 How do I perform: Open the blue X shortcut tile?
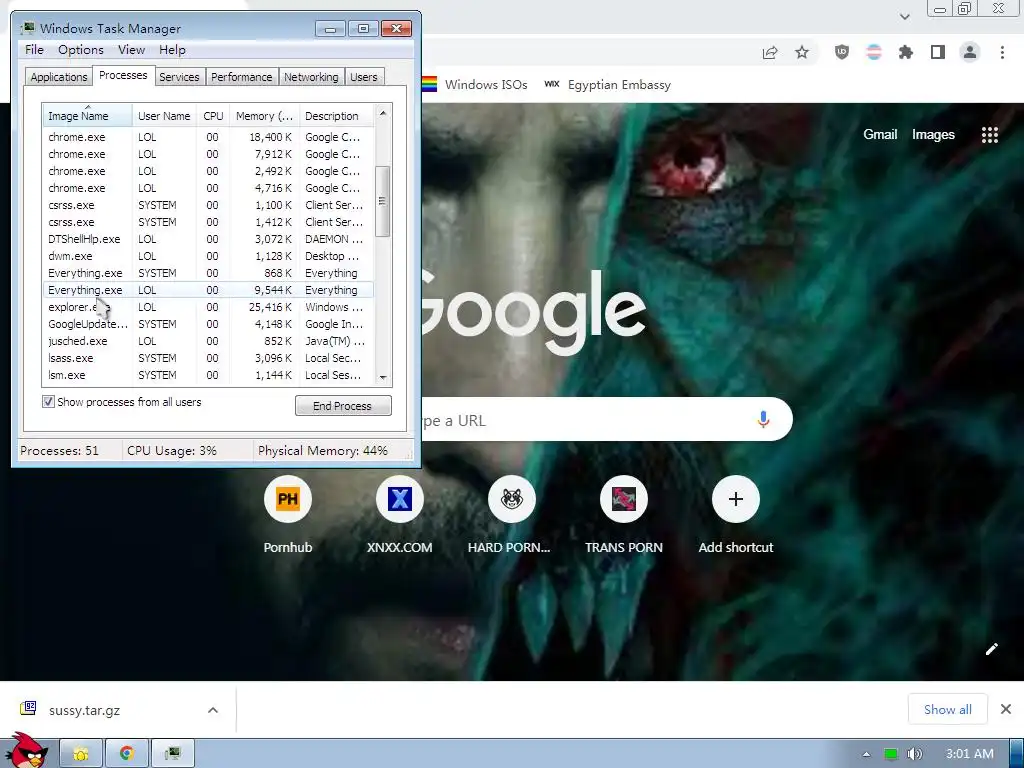tap(400, 499)
